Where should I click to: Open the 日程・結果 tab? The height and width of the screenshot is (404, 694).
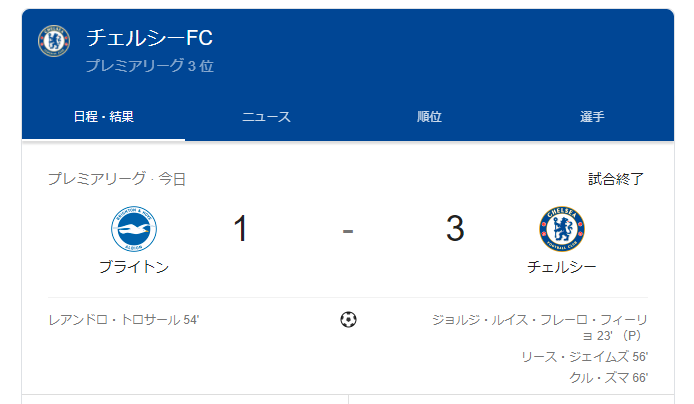(x=104, y=117)
